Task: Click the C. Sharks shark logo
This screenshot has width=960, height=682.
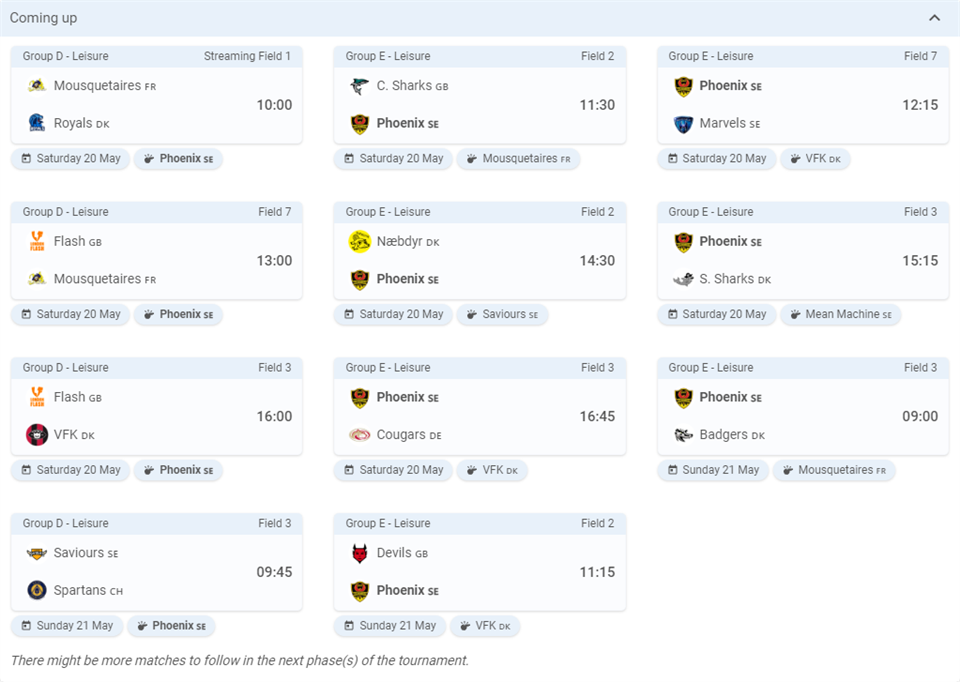Action: click(360, 86)
